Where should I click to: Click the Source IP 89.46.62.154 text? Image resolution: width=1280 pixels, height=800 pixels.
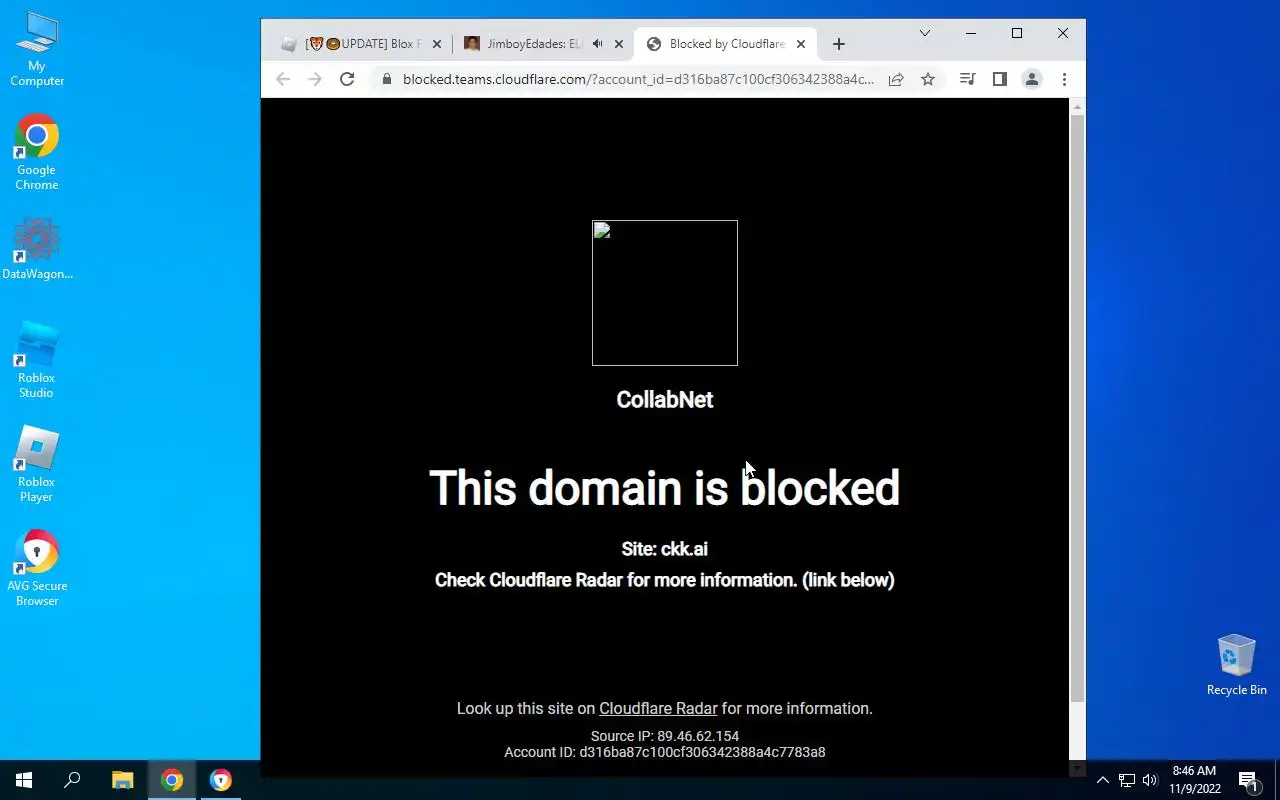pos(665,736)
